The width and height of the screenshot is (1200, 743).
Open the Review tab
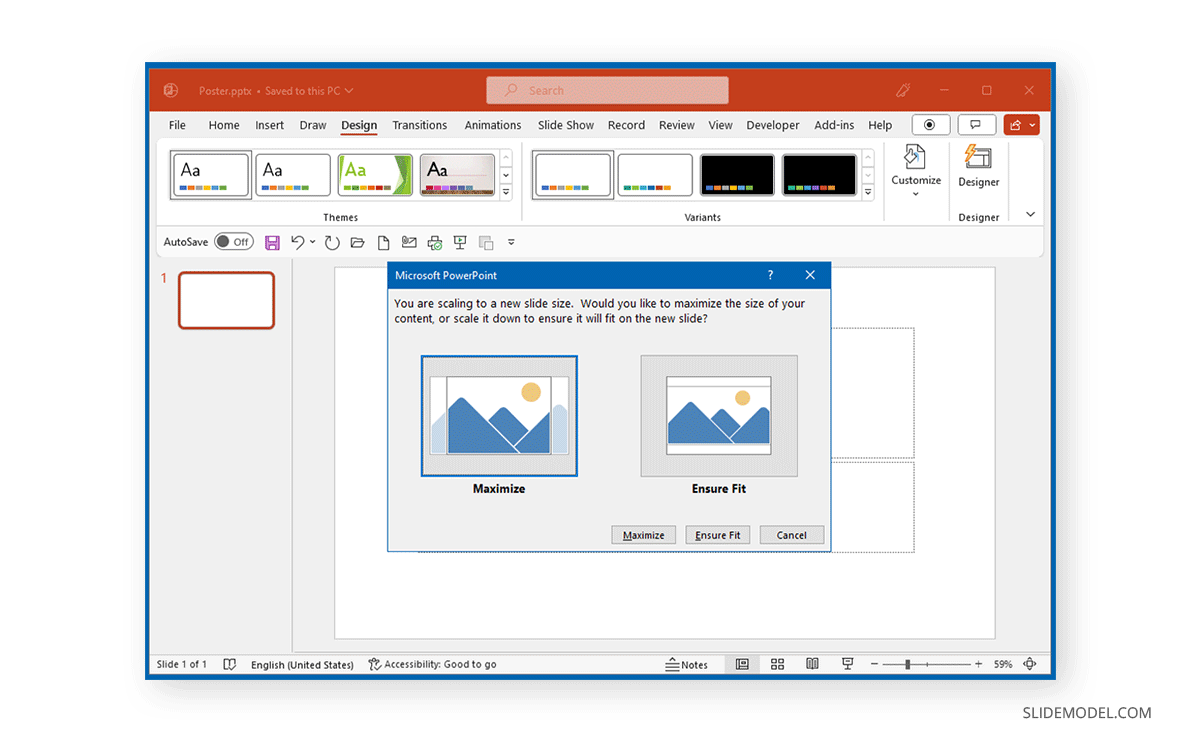676,125
